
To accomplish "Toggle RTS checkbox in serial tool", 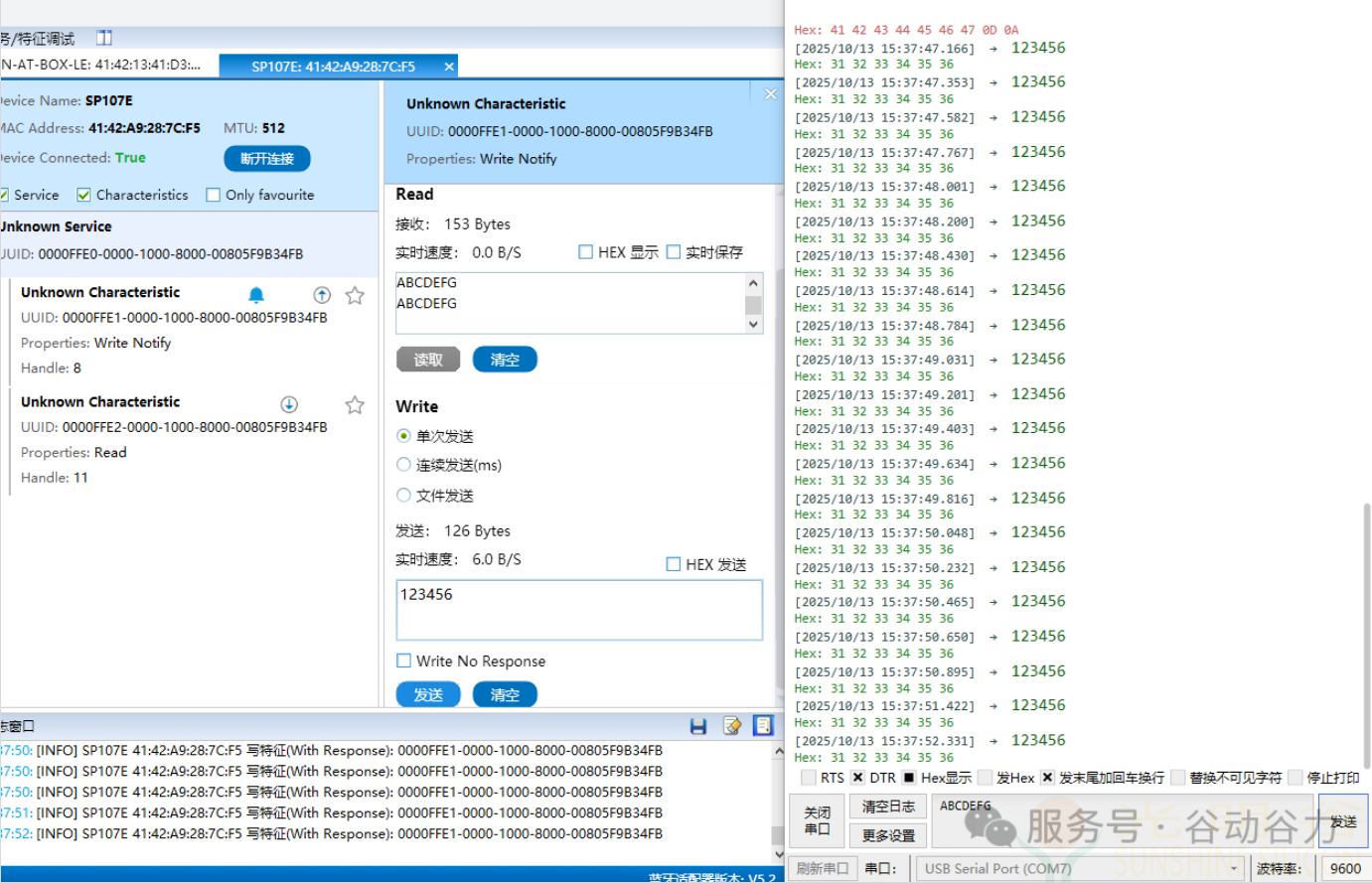I will pyautogui.click(x=809, y=778).
